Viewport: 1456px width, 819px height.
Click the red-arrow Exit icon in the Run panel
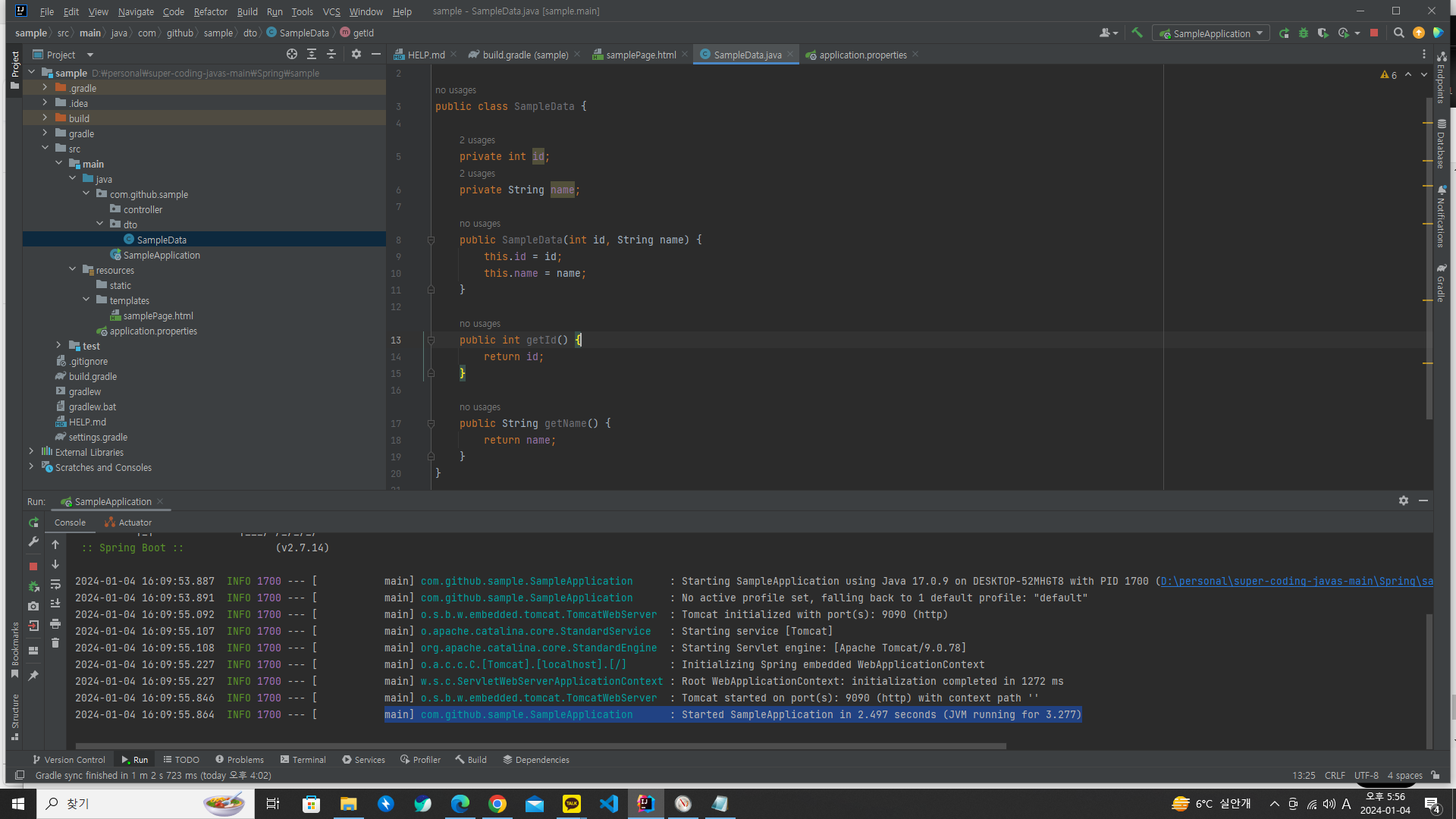[33, 626]
